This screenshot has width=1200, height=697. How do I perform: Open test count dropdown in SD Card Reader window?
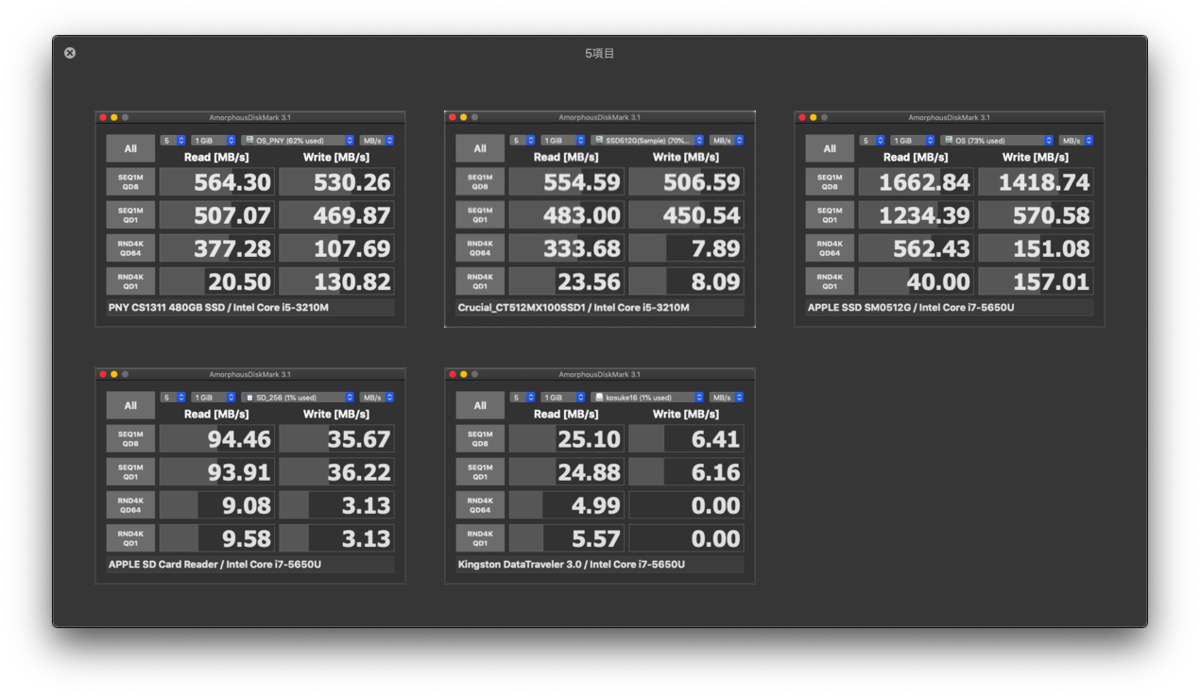click(x=173, y=398)
